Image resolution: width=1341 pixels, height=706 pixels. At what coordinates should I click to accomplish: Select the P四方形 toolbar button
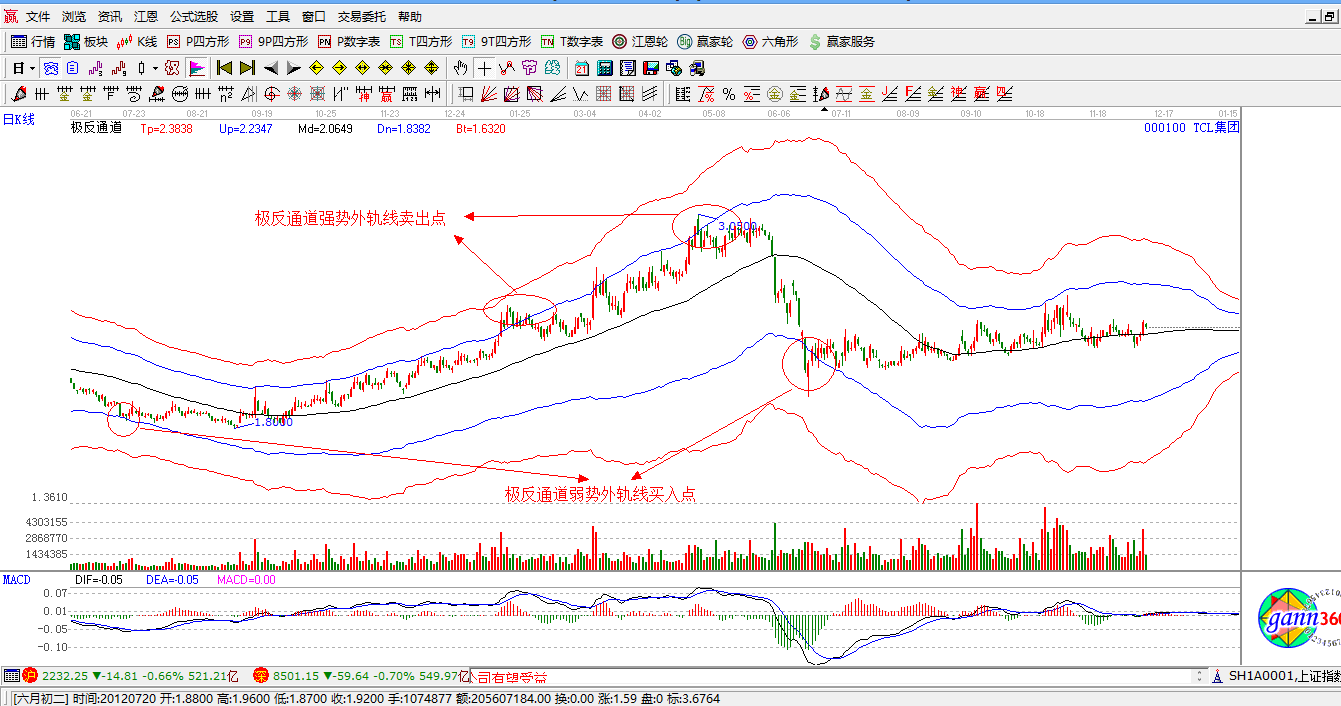click(198, 42)
